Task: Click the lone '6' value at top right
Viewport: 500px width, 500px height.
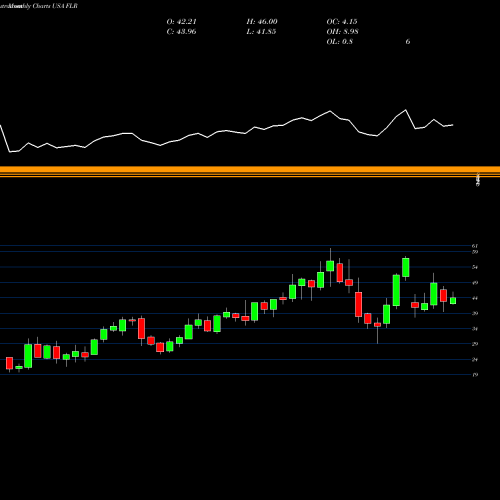Action: click(x=408, y=42)
